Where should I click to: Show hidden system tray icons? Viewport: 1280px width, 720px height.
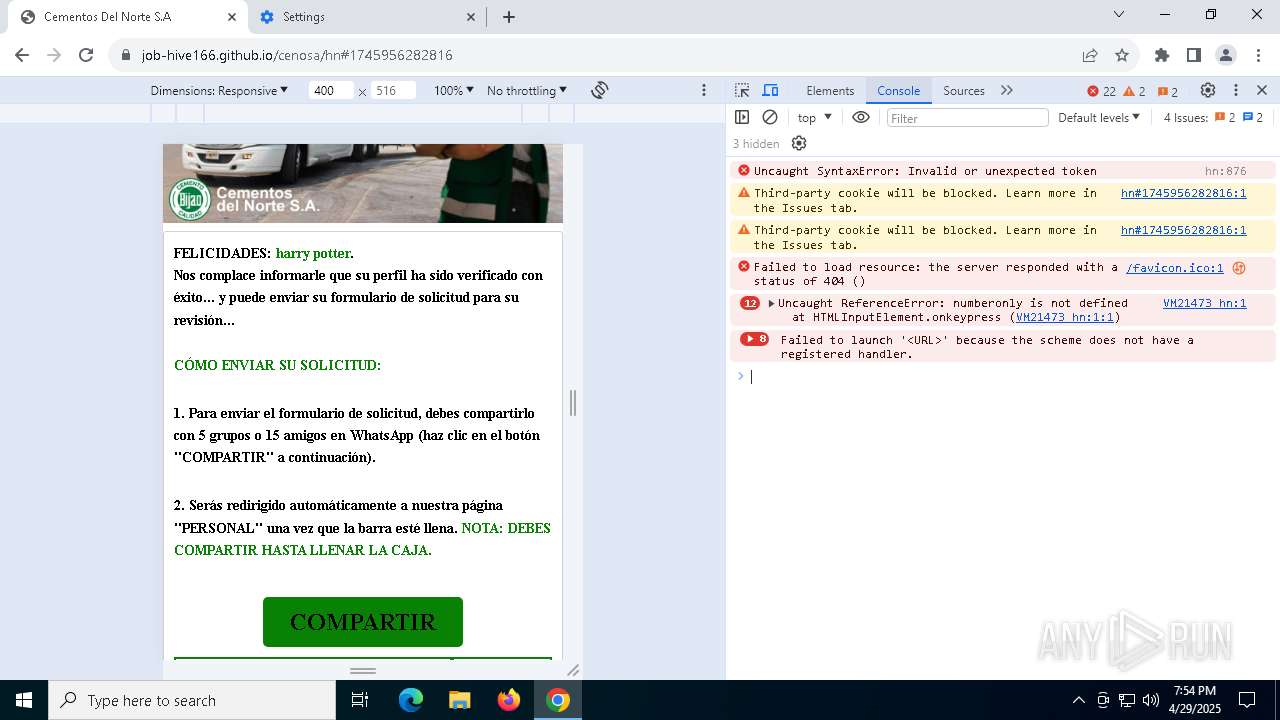point(1078,700)
